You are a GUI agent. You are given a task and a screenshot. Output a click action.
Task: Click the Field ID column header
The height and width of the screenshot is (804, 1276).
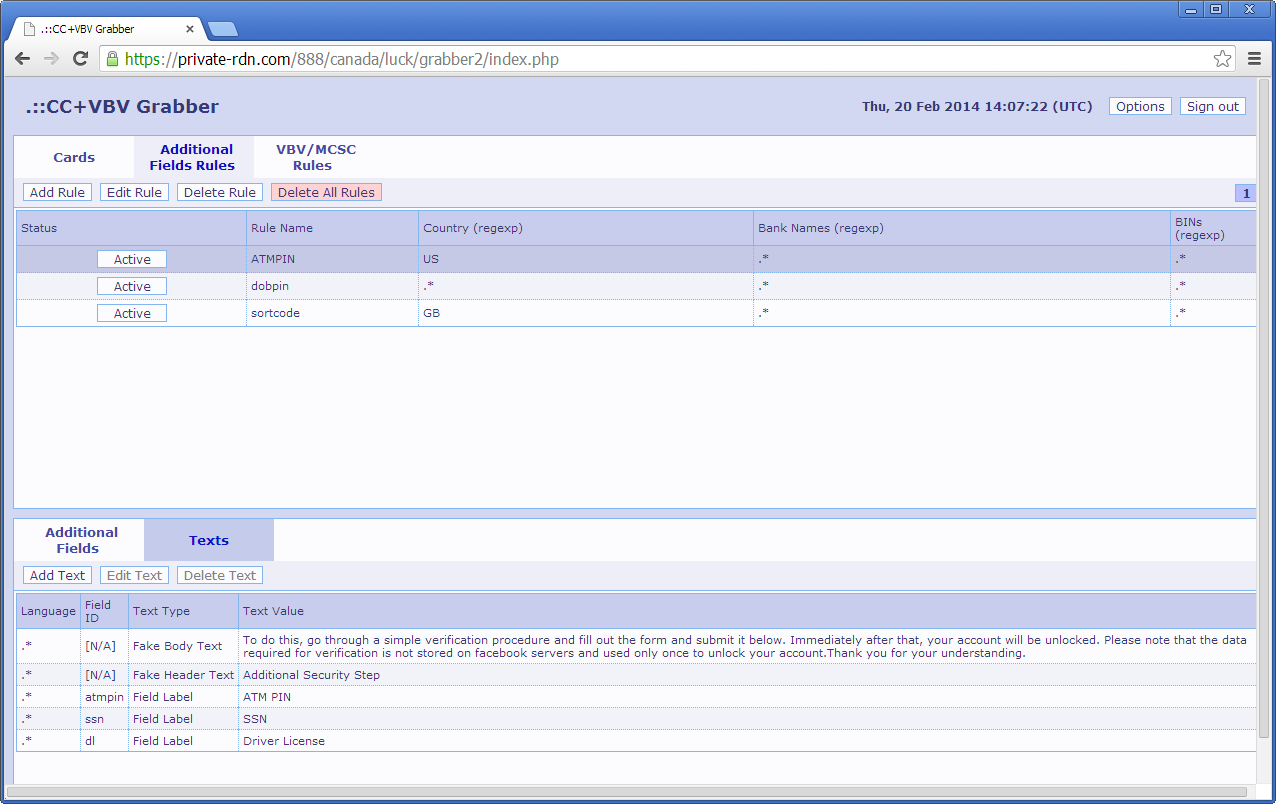[104, 611]
